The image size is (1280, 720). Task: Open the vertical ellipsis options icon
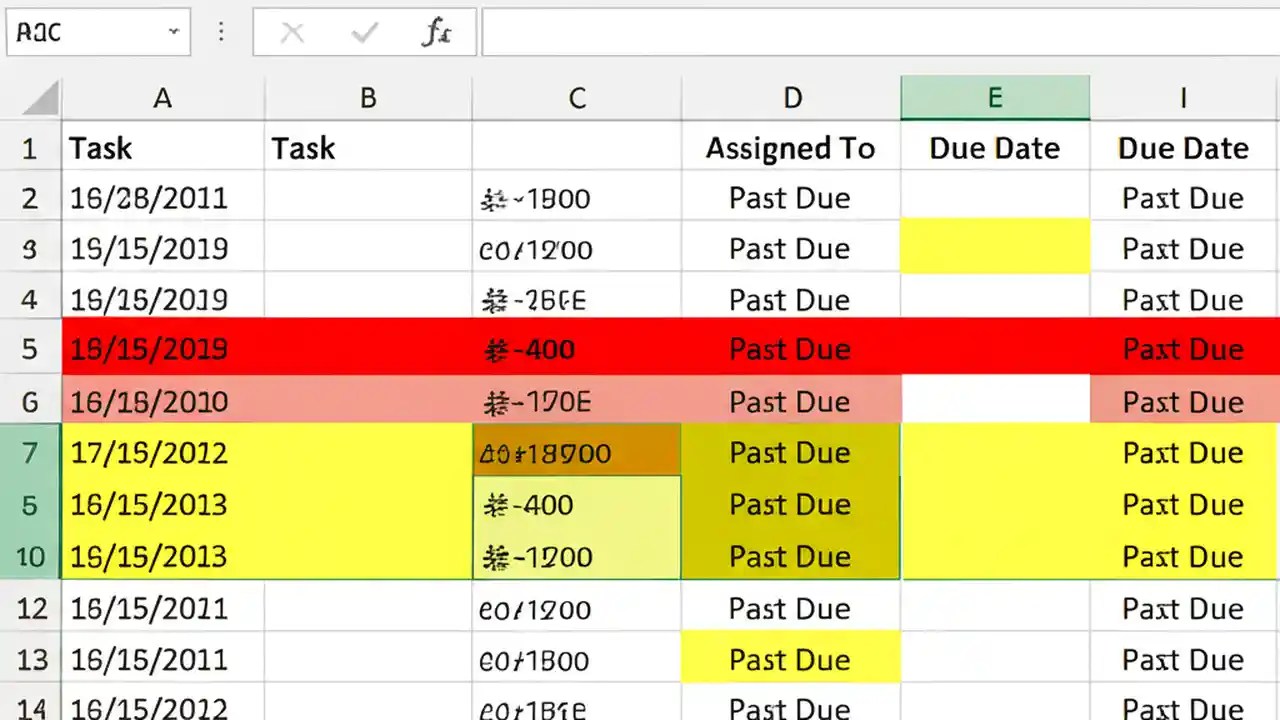pyautogui.click(x=221, y=31)
